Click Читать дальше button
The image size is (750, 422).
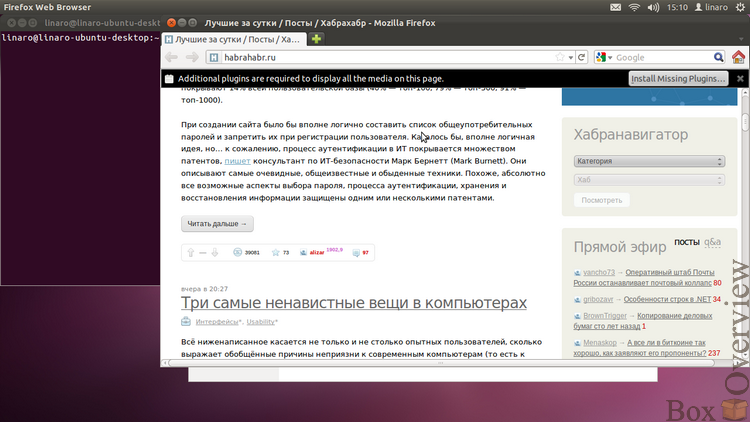click(217, 223)
